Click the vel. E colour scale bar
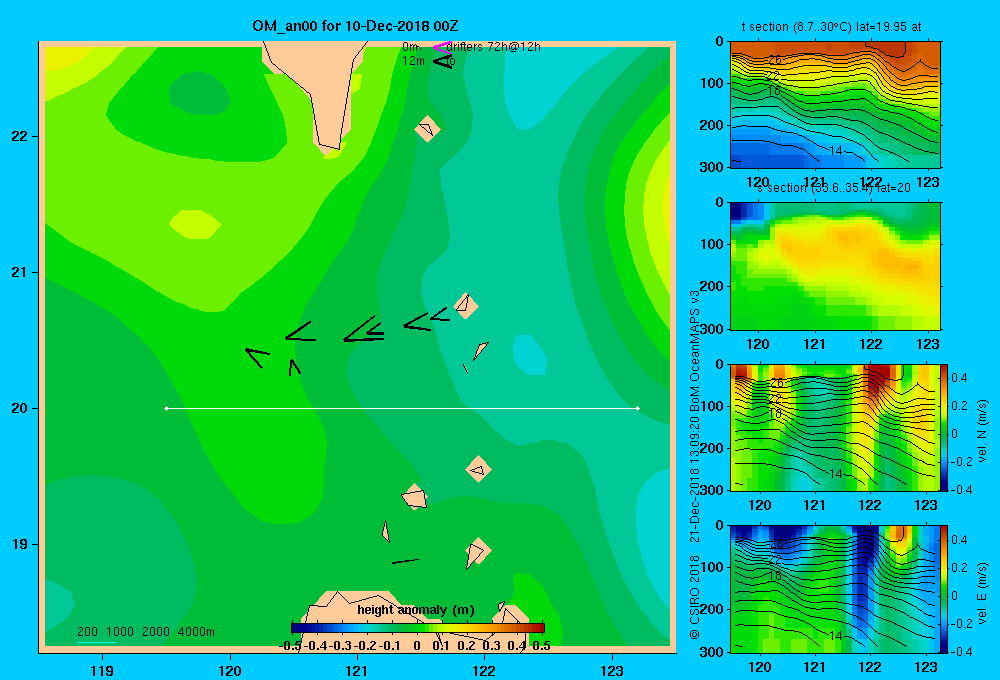This screenshot has width=1000, height=680. pos(945,589)
